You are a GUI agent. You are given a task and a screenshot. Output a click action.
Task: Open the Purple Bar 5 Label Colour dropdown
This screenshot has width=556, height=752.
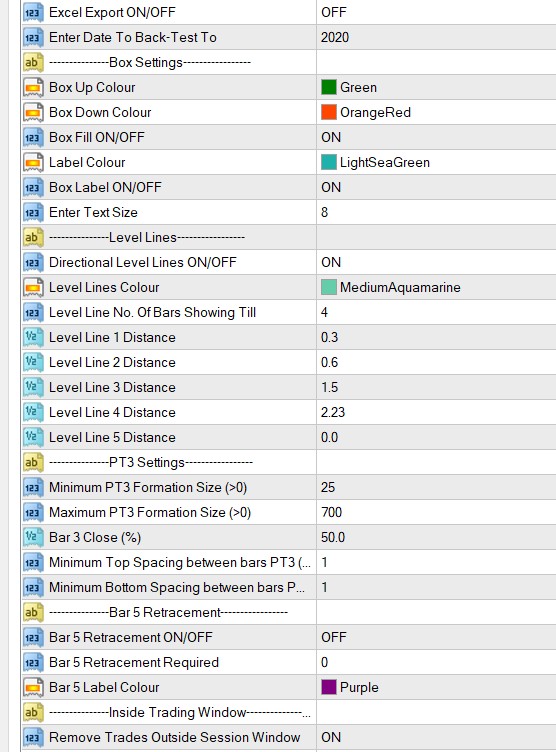[x=436, y=687]
